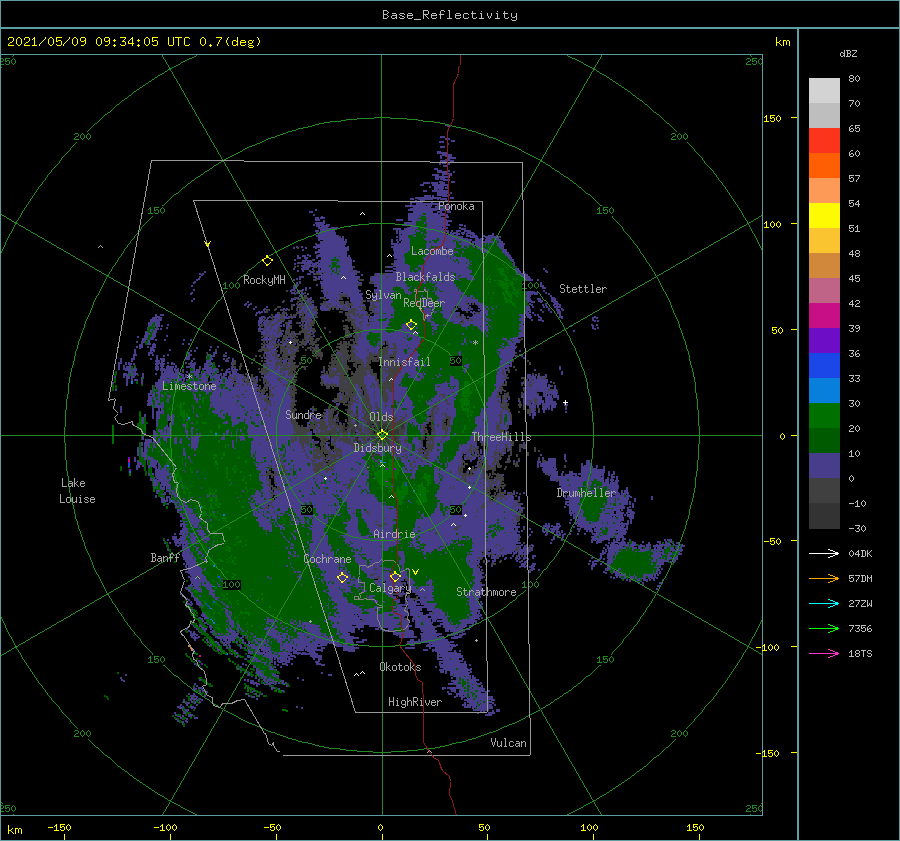The width and height of the screenshot is (900, 841).
Task: Pick the magenta 39–42 dBZ swatch
Action: (x=824, y=316)
